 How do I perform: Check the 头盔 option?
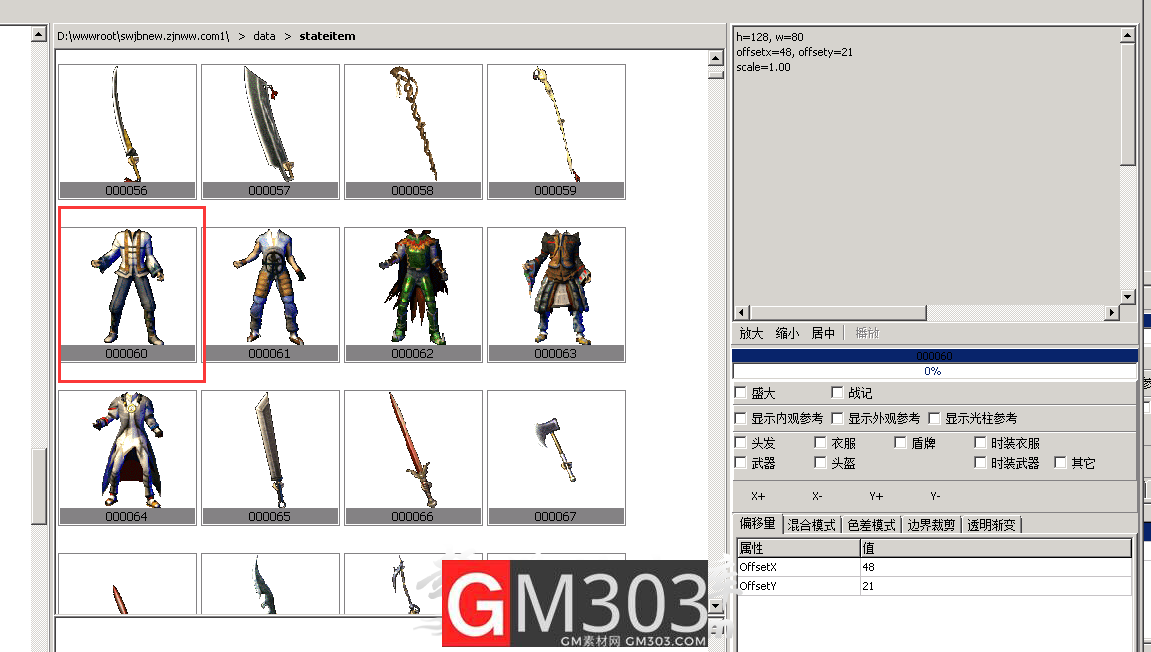[x=821, y=463]
